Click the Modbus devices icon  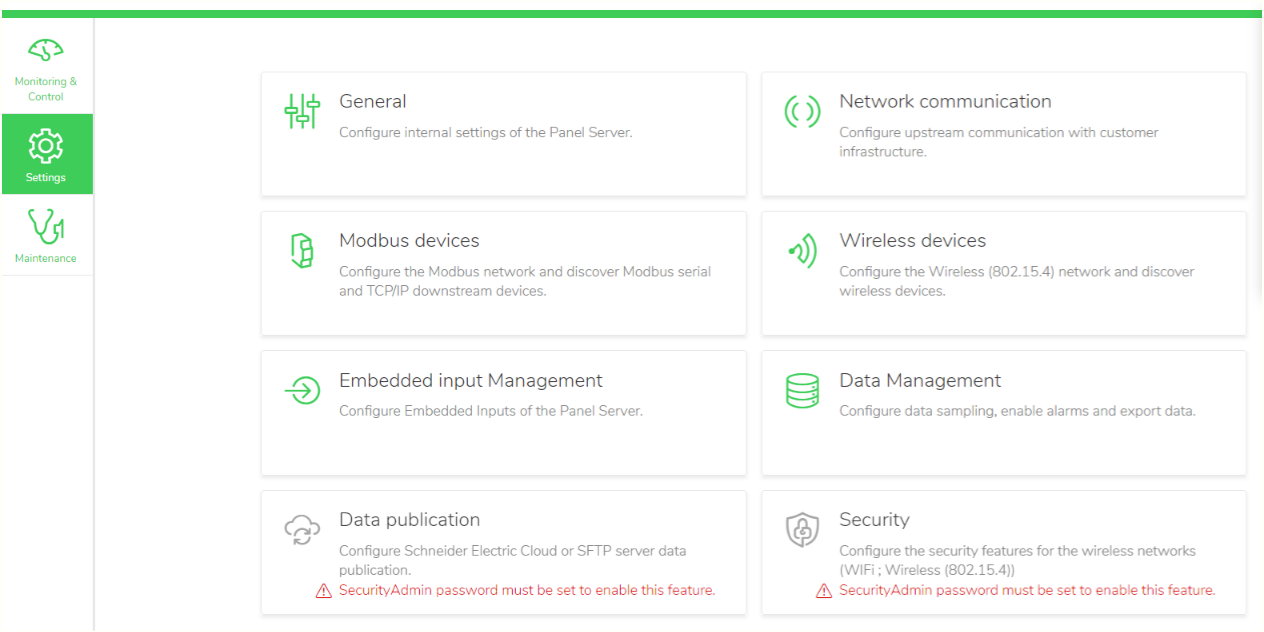coord(302,250)
